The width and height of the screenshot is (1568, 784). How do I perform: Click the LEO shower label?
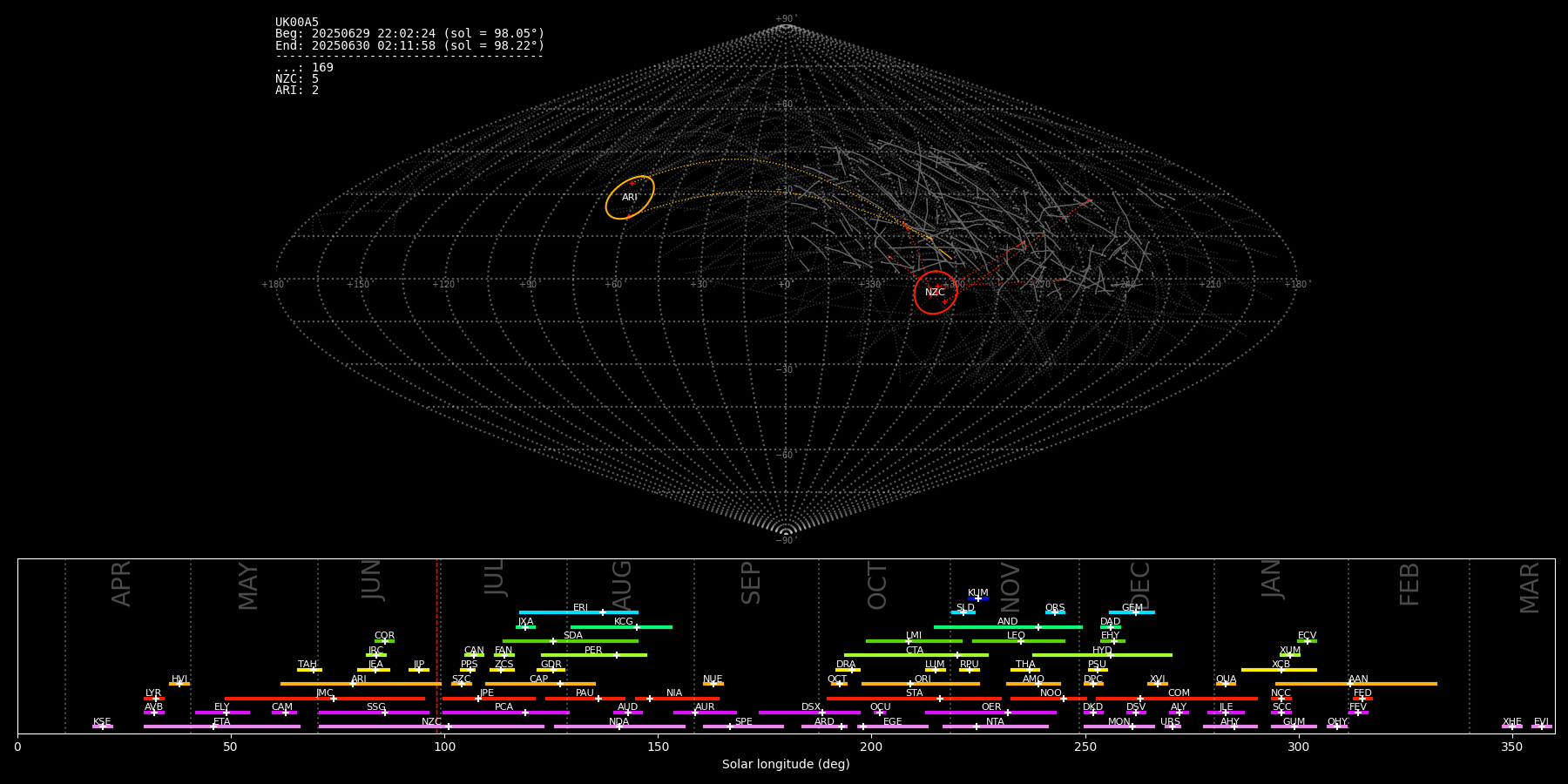pyautogui.click(x=1017, y=636)
